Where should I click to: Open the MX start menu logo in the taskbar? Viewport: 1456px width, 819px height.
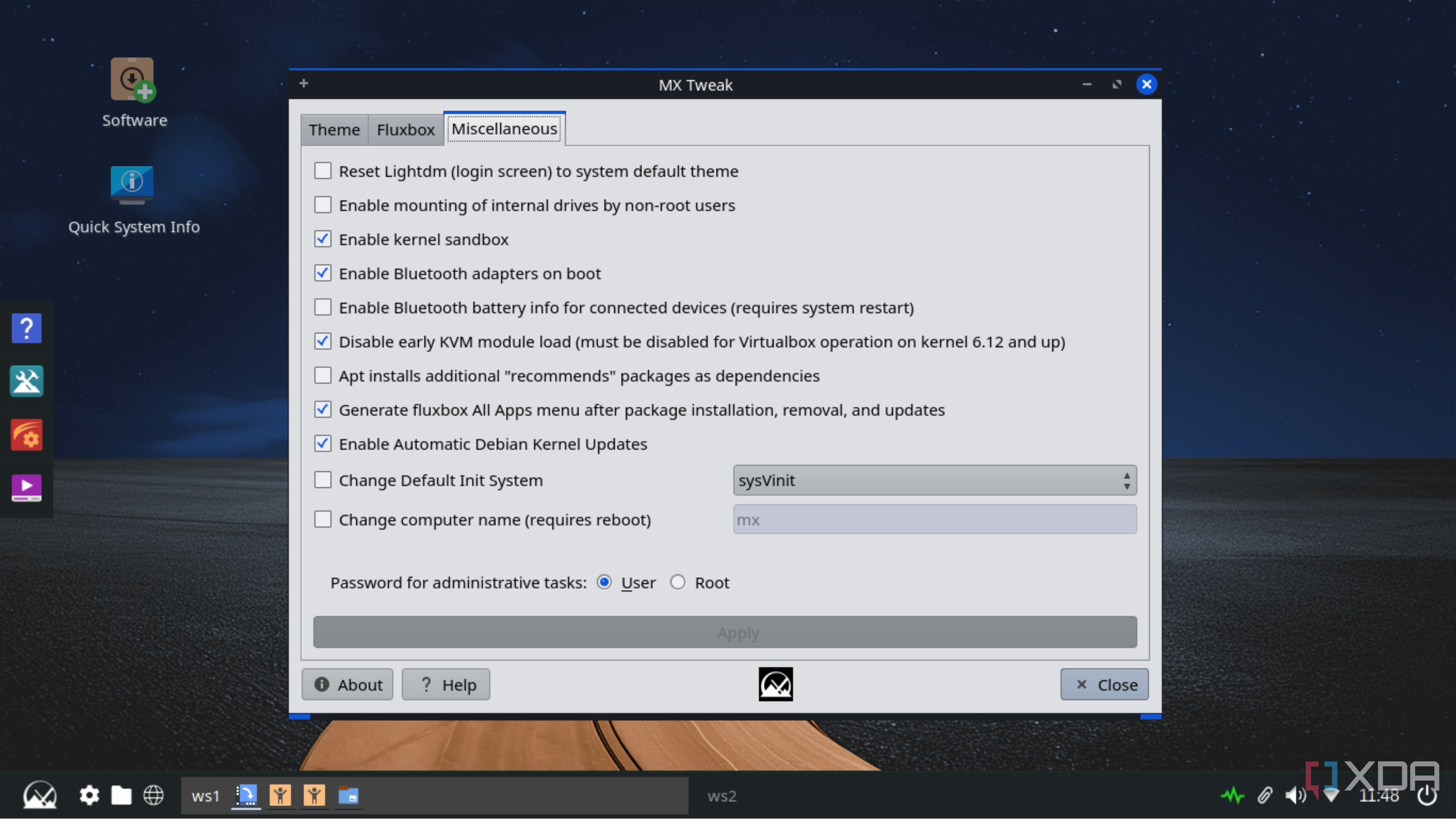(x=40, y=795)
